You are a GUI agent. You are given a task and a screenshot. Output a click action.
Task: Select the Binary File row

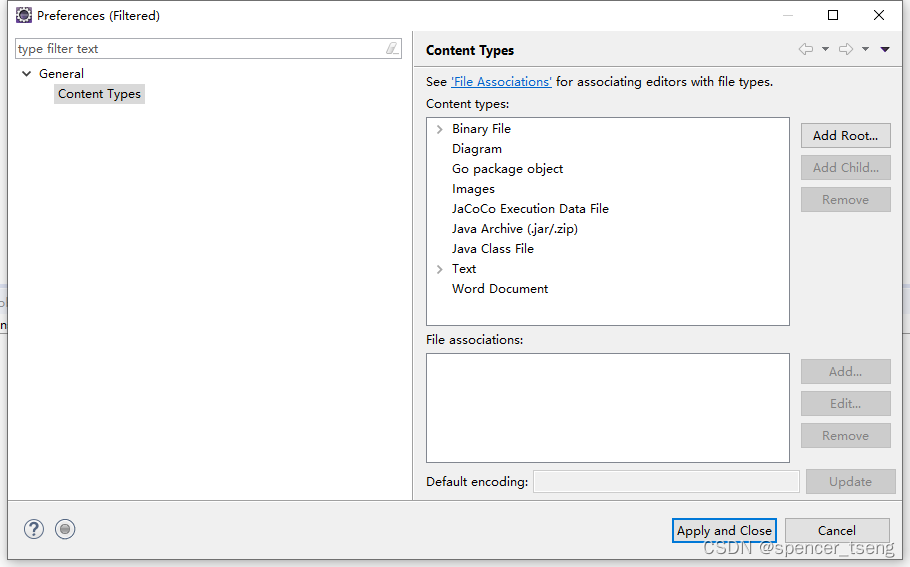click(x=482, y=129)
